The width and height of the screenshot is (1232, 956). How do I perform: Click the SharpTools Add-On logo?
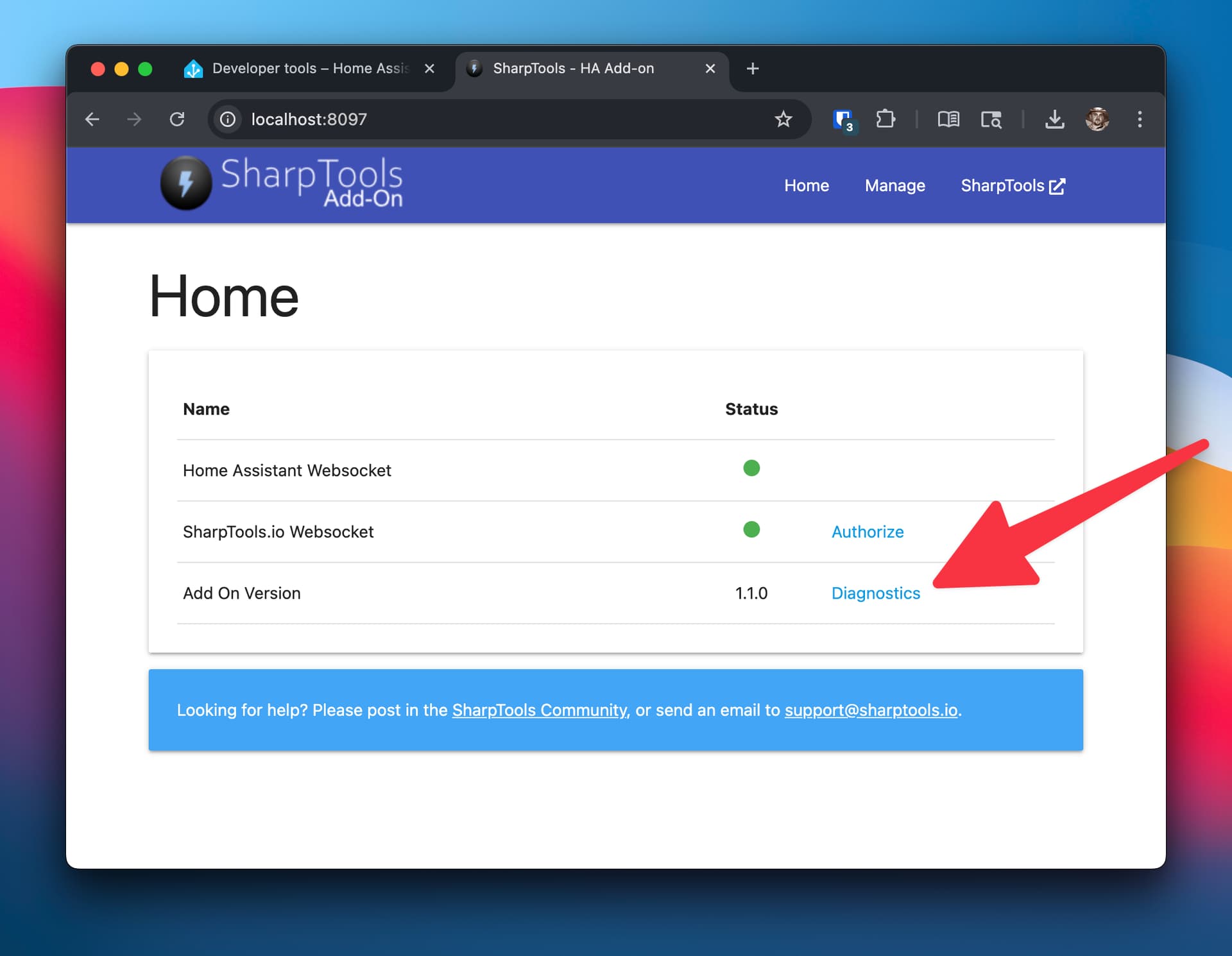click(282, 184)
